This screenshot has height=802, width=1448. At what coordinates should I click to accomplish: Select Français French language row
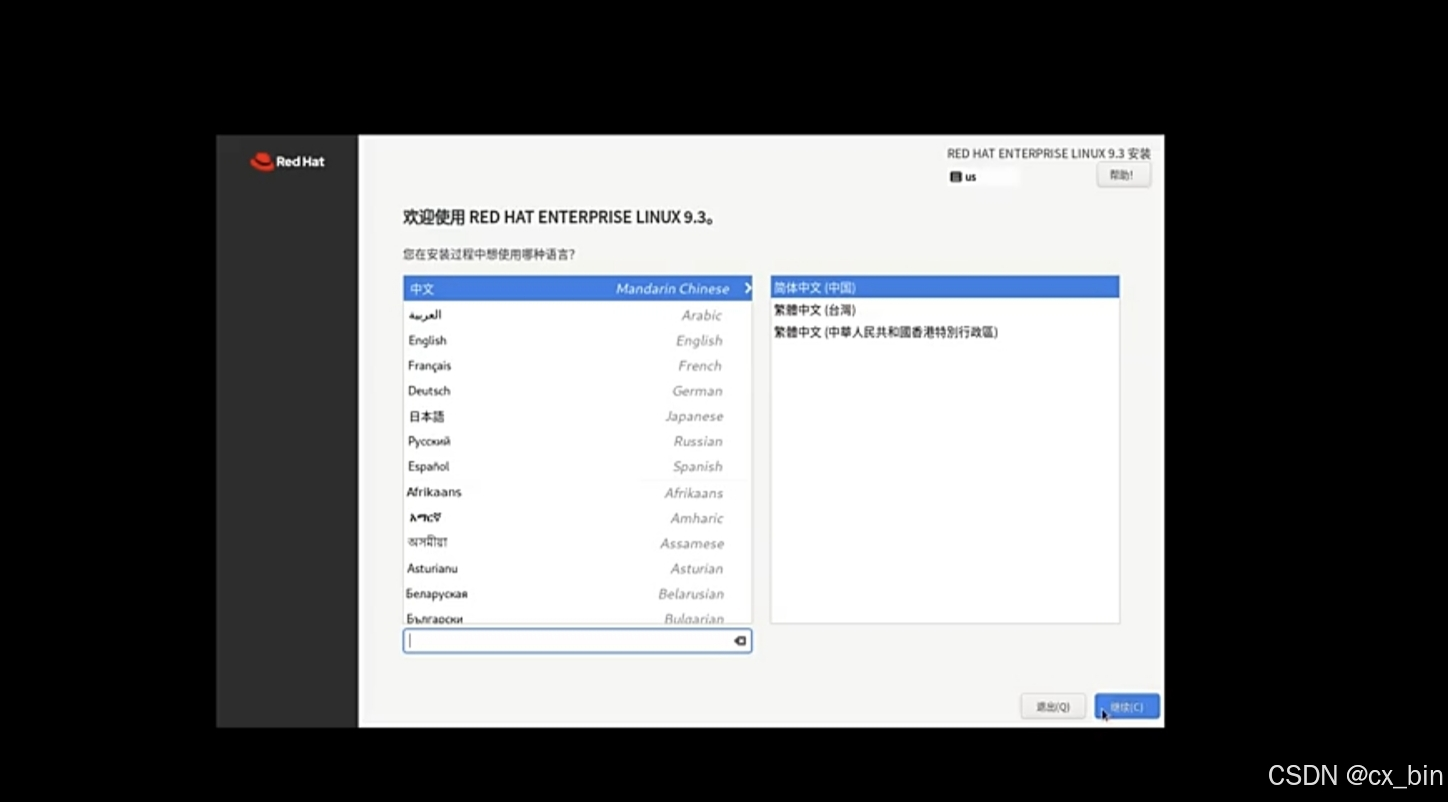578,365
